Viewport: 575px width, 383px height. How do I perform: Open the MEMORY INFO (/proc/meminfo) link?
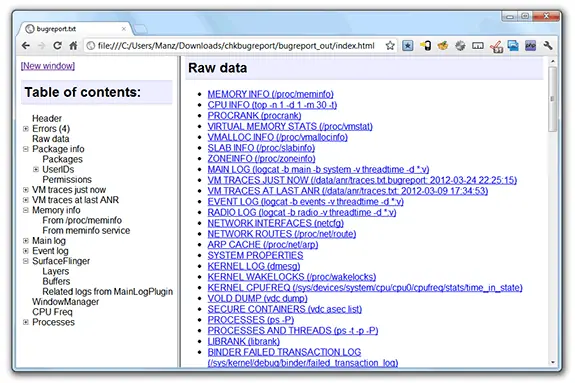tap(271, 94)
